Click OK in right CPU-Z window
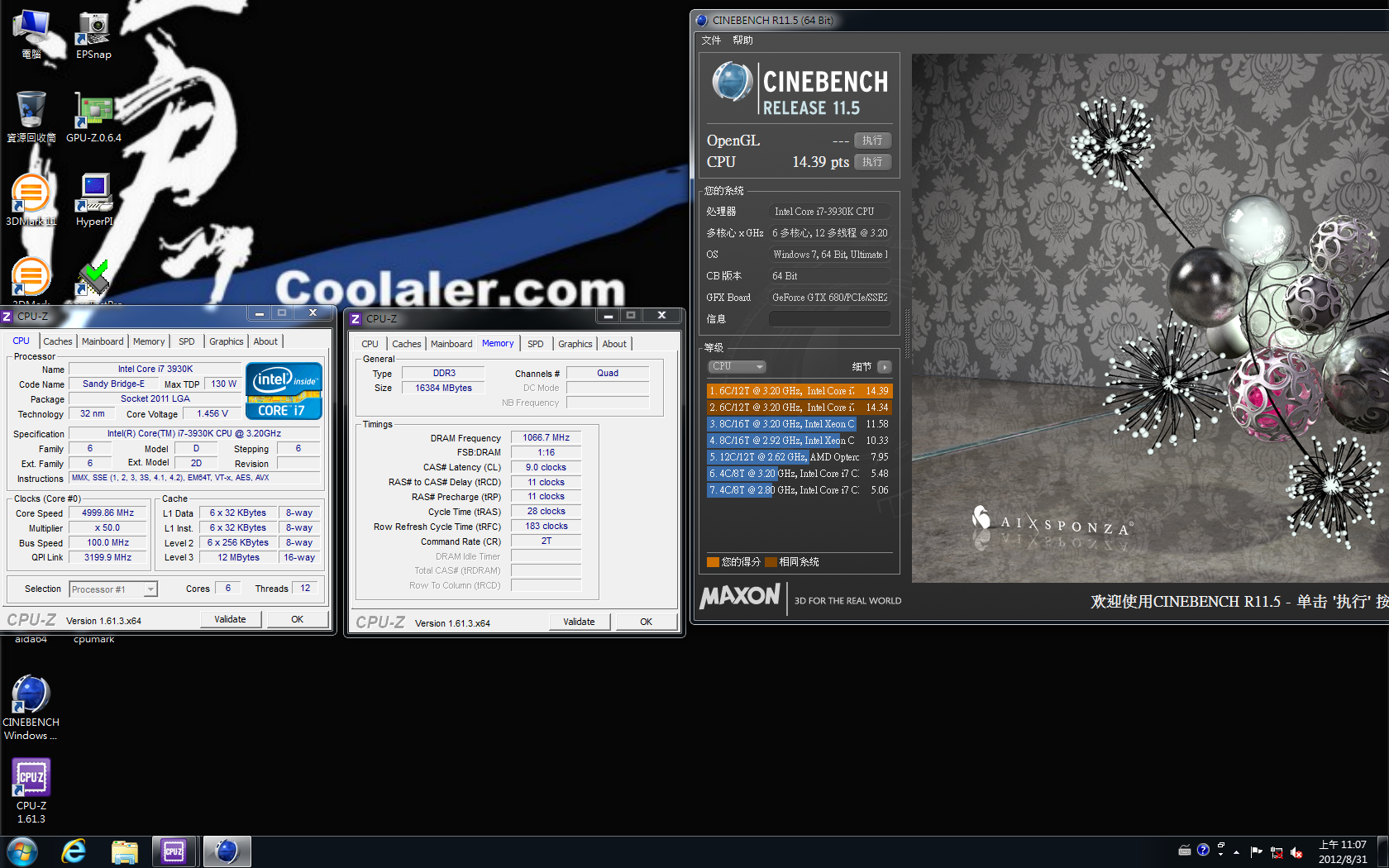Viewport: 1389px width, 868px height. point(647,622)
